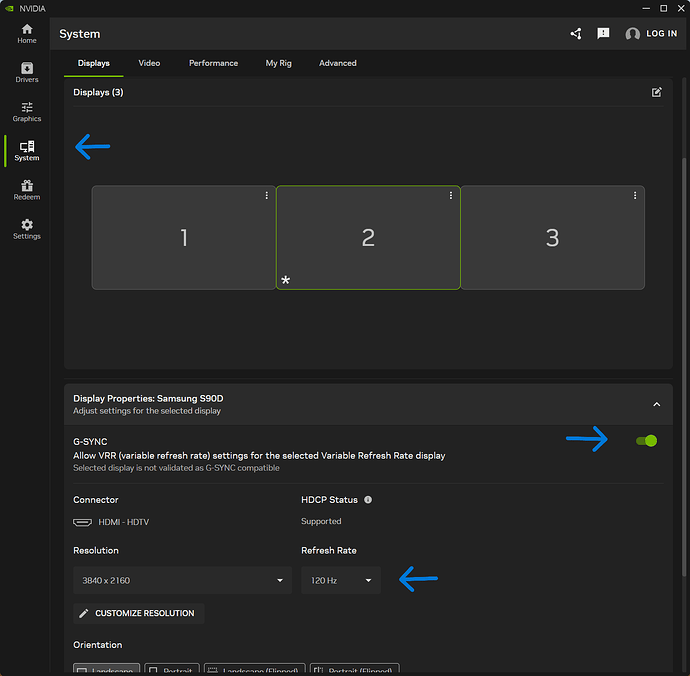
Task: Collapse the Display Properties section
Action: pyautogui.click(x=657, y=404)
